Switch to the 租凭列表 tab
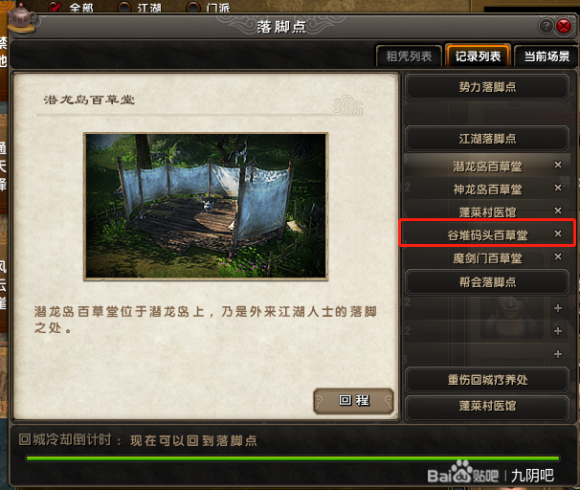 (409, 56)
